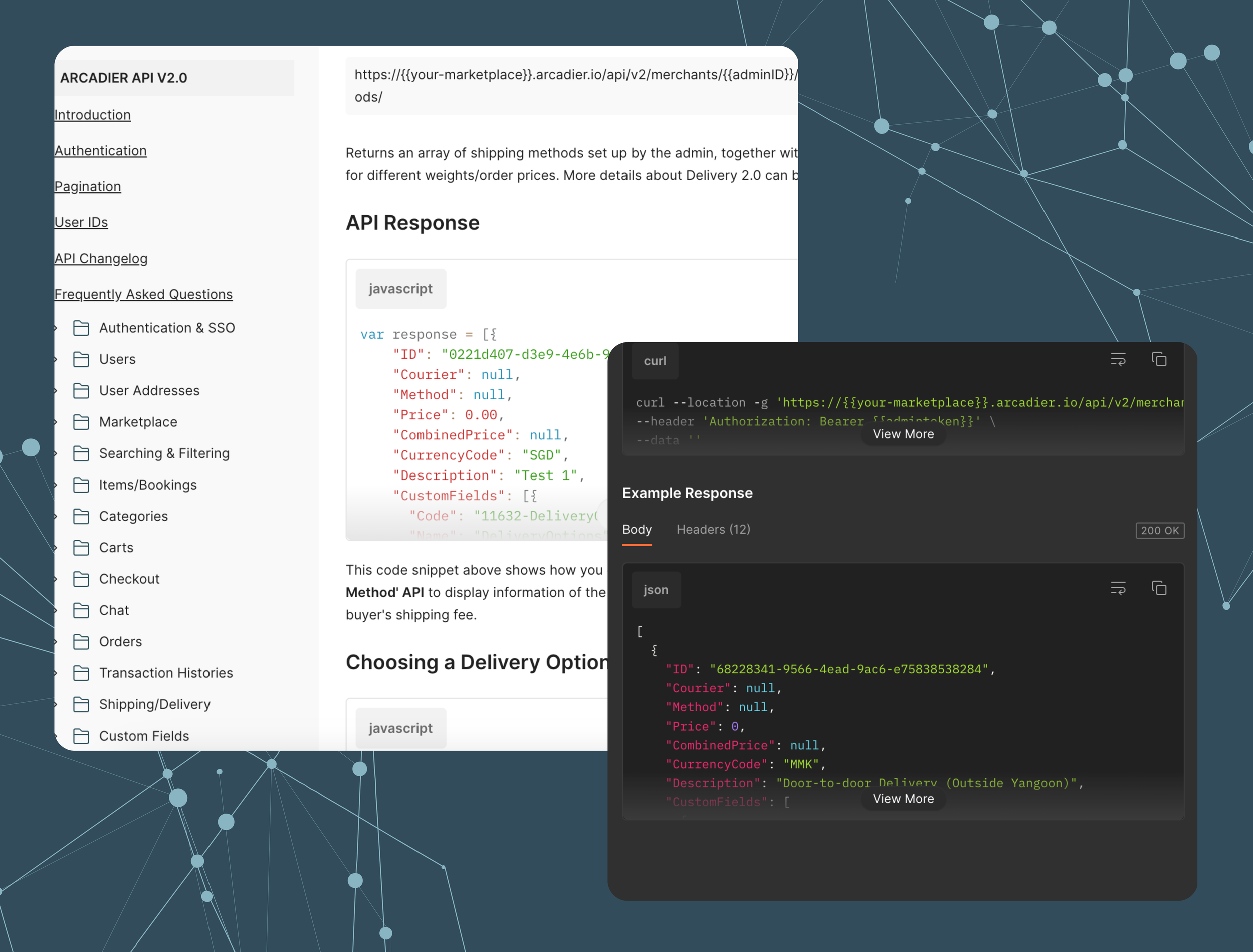Click the "CurrencyCode": "SGD" code line
Image resolution: width=1253 pixels, height=952 pixels.
(x=481, y=455)
